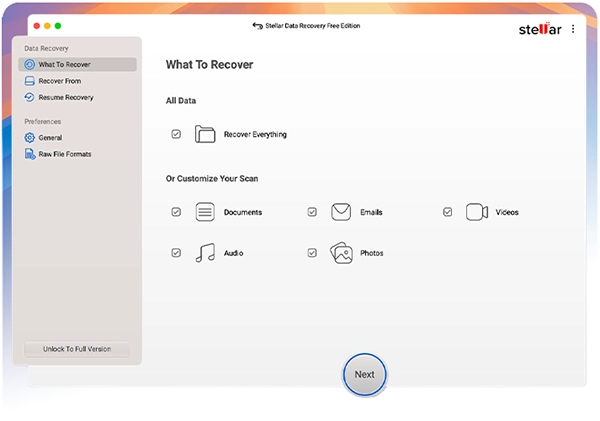Viewport: 600px width, 421px height.
Task: Click the Photos picture icon
Action: (341, 253)
